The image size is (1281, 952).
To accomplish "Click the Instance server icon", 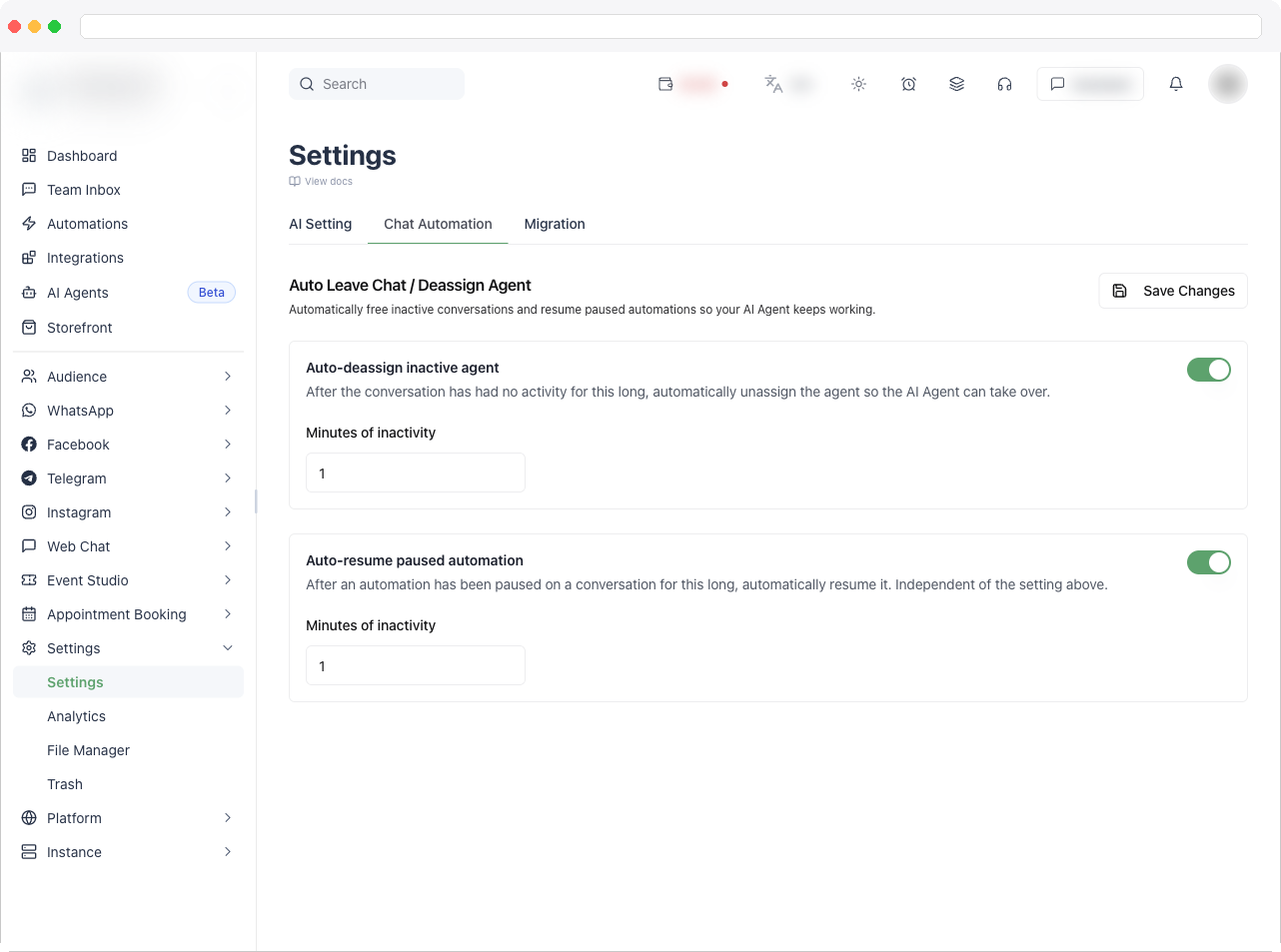I will [x=29, y=852].
